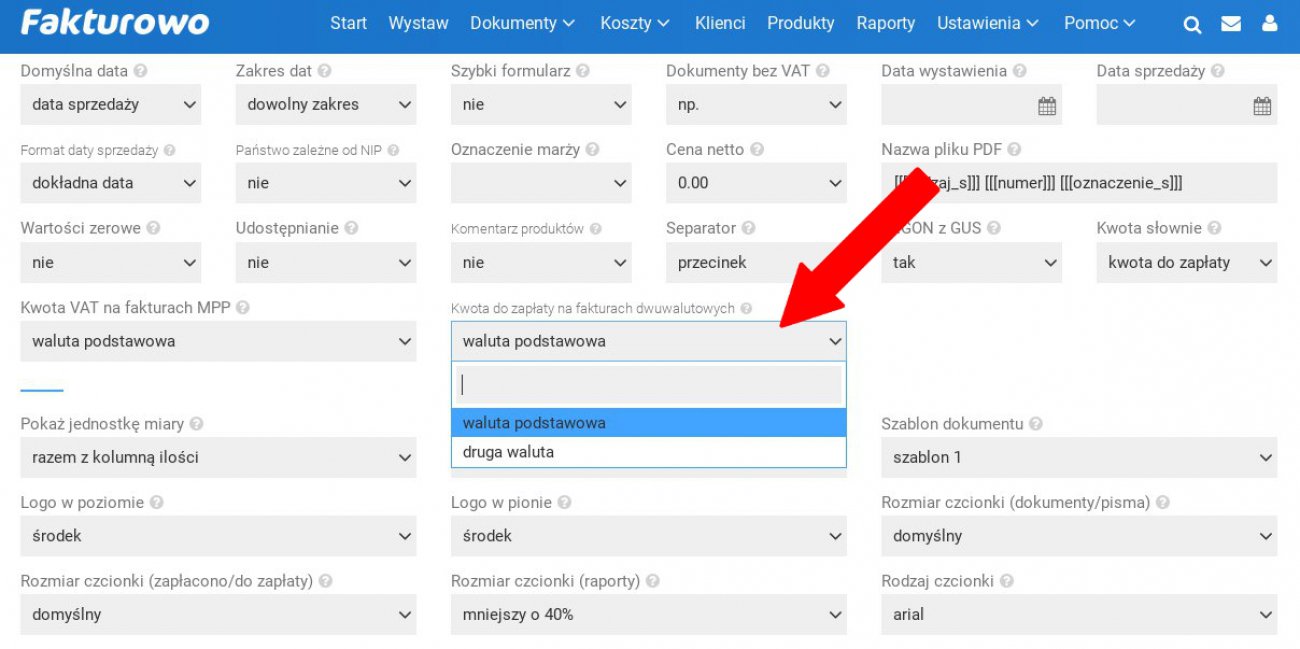Image resolution: width=1300 pixels, height=649 pixels.
Task: Click the Nazwa pliku PDF input field
Action: [x=1078, y=183]
